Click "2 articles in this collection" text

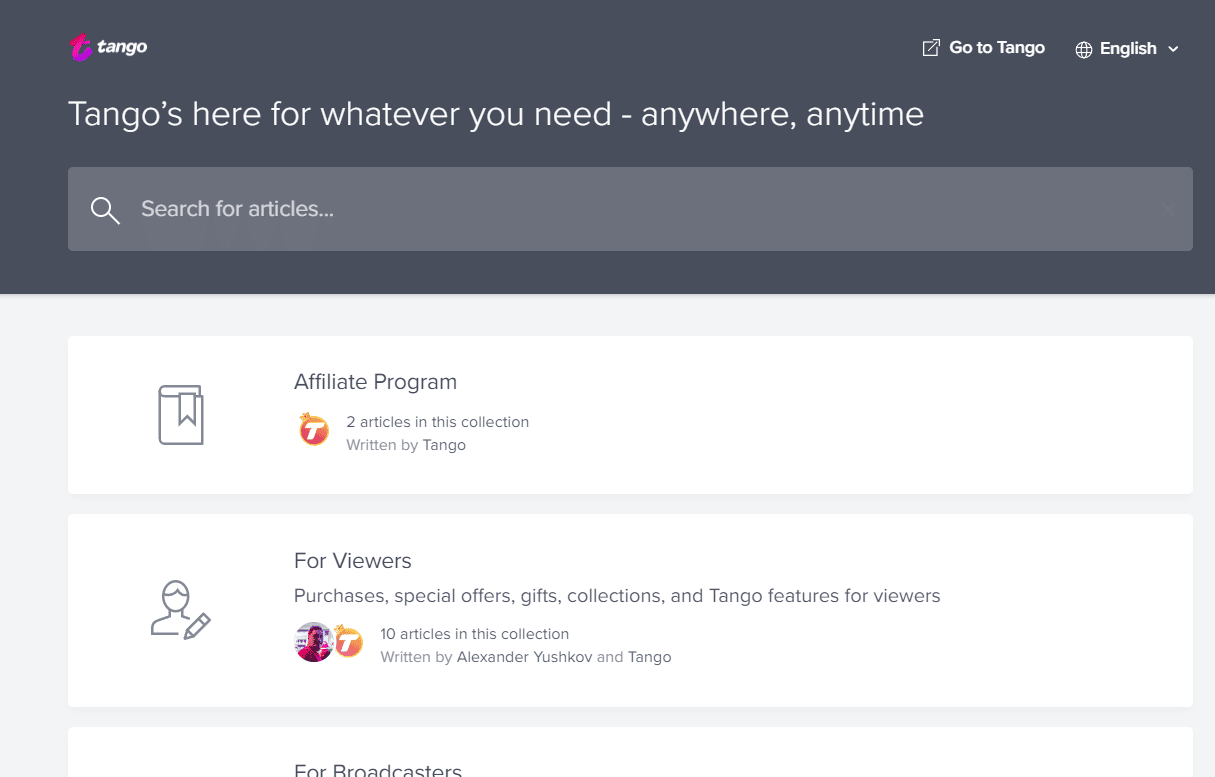(437, 422)
